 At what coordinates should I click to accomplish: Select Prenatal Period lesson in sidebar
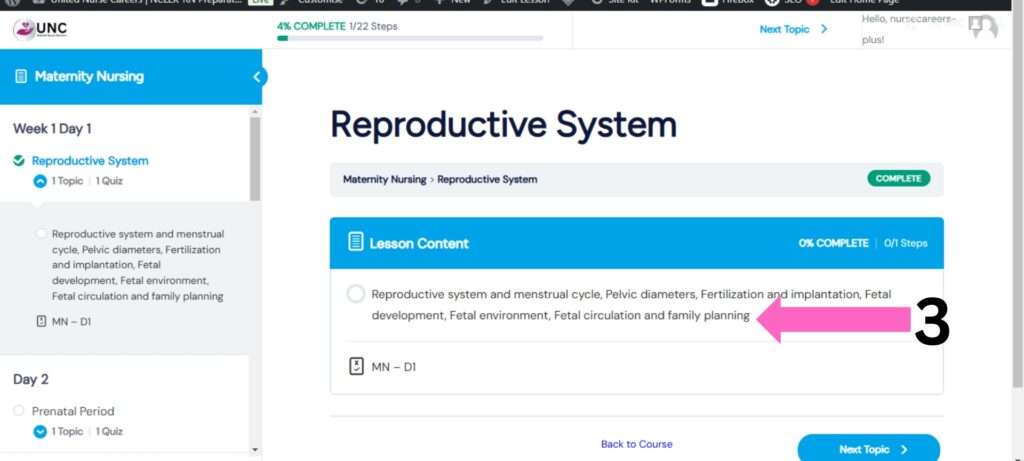click(73, 411)
